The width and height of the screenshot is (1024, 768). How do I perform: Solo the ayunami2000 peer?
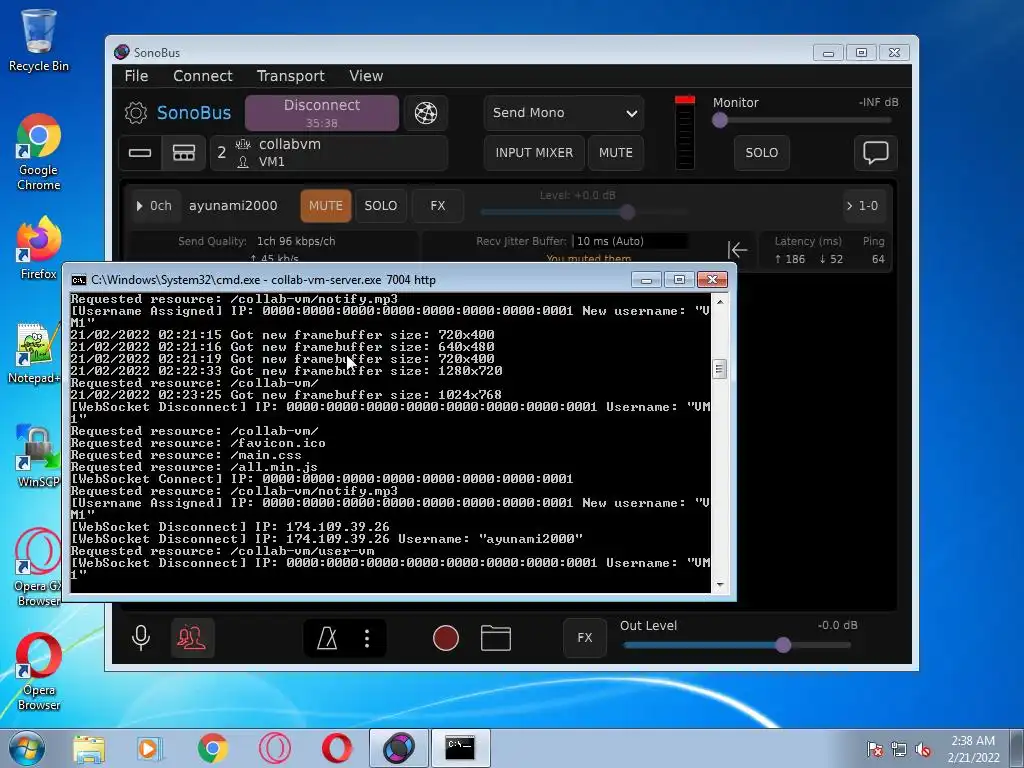381,206
